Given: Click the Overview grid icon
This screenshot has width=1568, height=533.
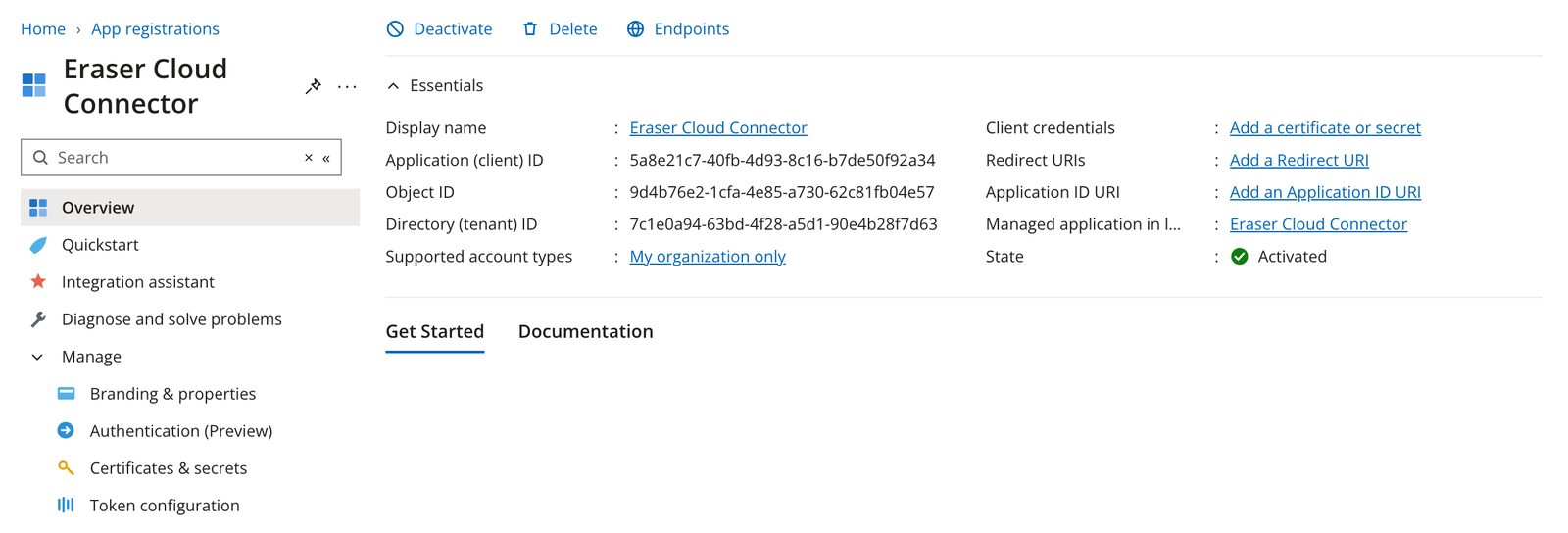Looking at the screenshot, I should pos(38,208).
